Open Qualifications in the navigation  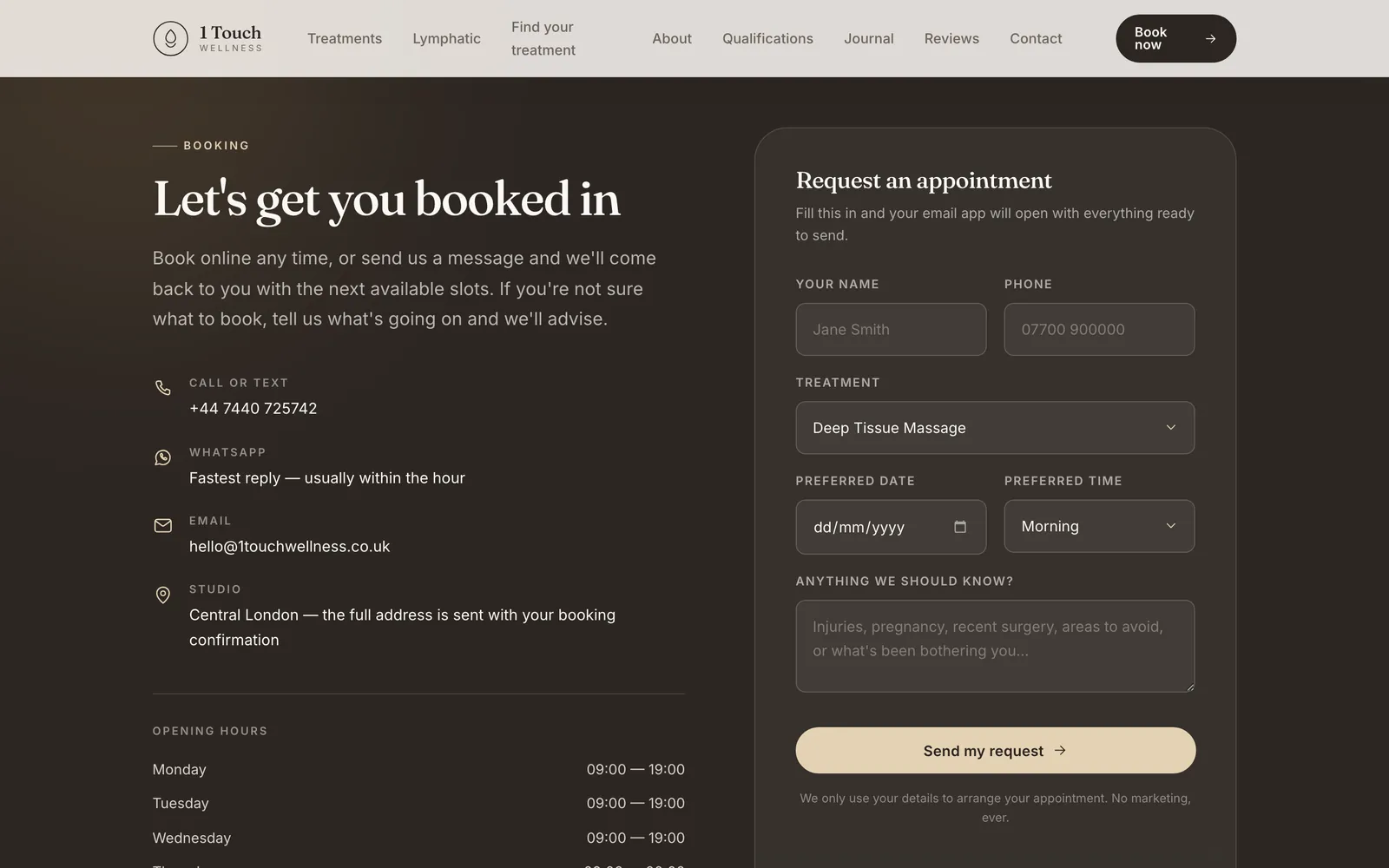pos(767,38)
